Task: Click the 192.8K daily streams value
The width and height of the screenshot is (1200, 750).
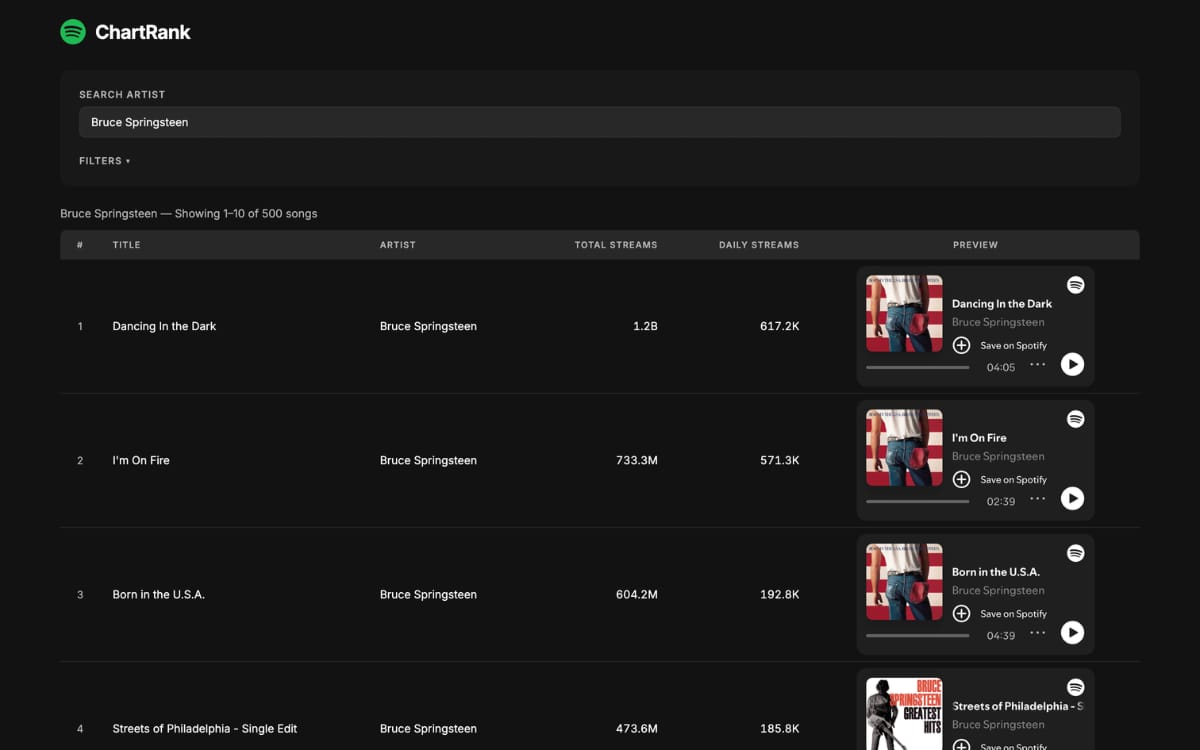Action: [x=779, y=594]
